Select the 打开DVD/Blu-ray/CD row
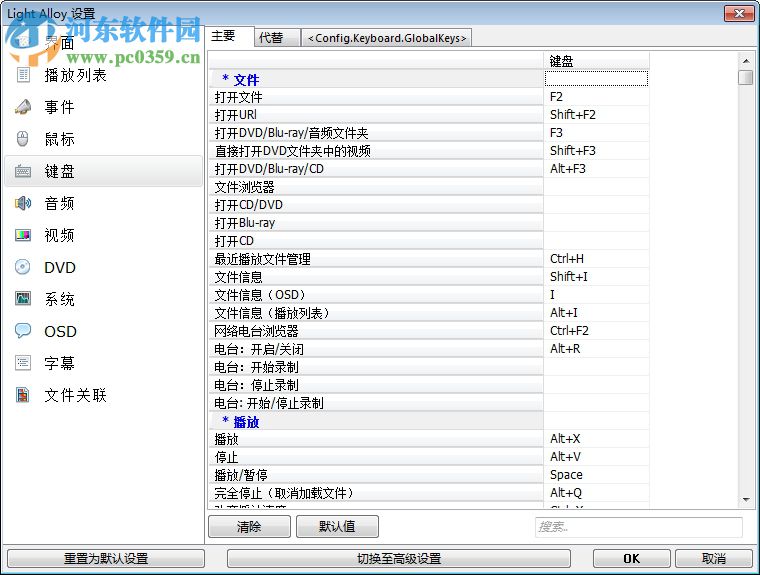The width and height of the screenshot is (760, 575). tap(376, 169)
